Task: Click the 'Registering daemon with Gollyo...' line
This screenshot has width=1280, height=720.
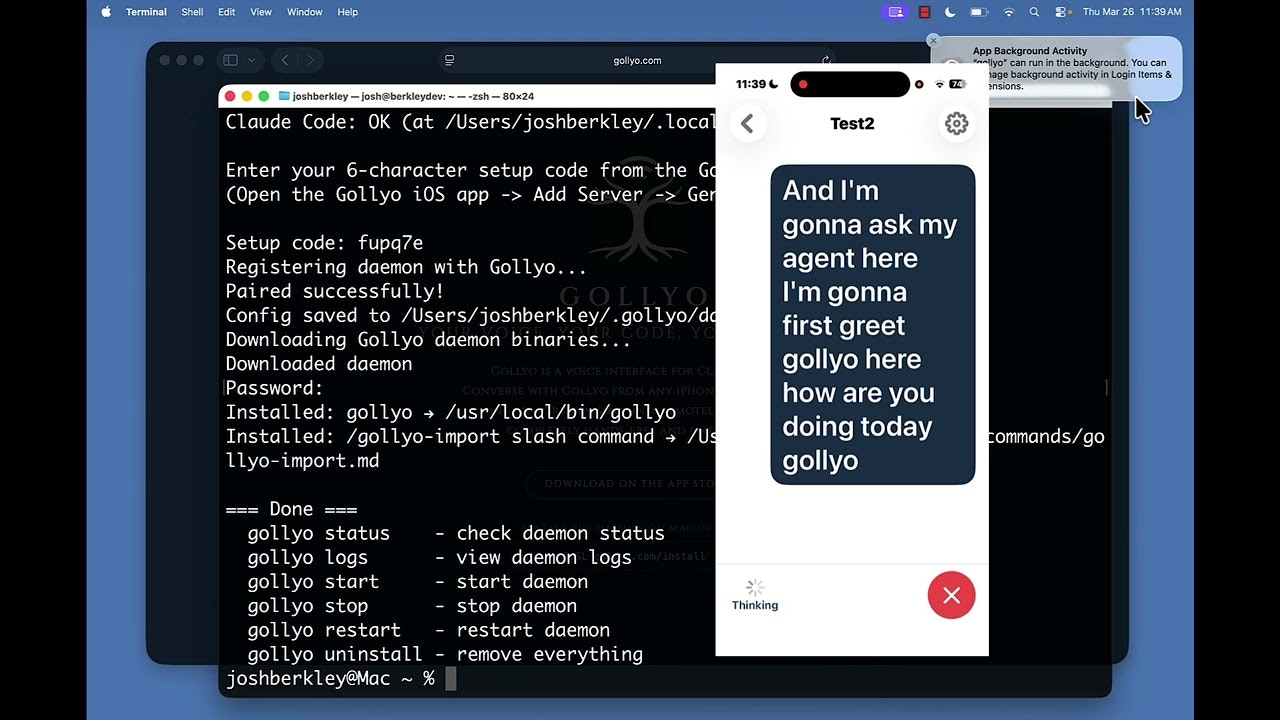Action: pyautogui.click(x=406, y=267)
